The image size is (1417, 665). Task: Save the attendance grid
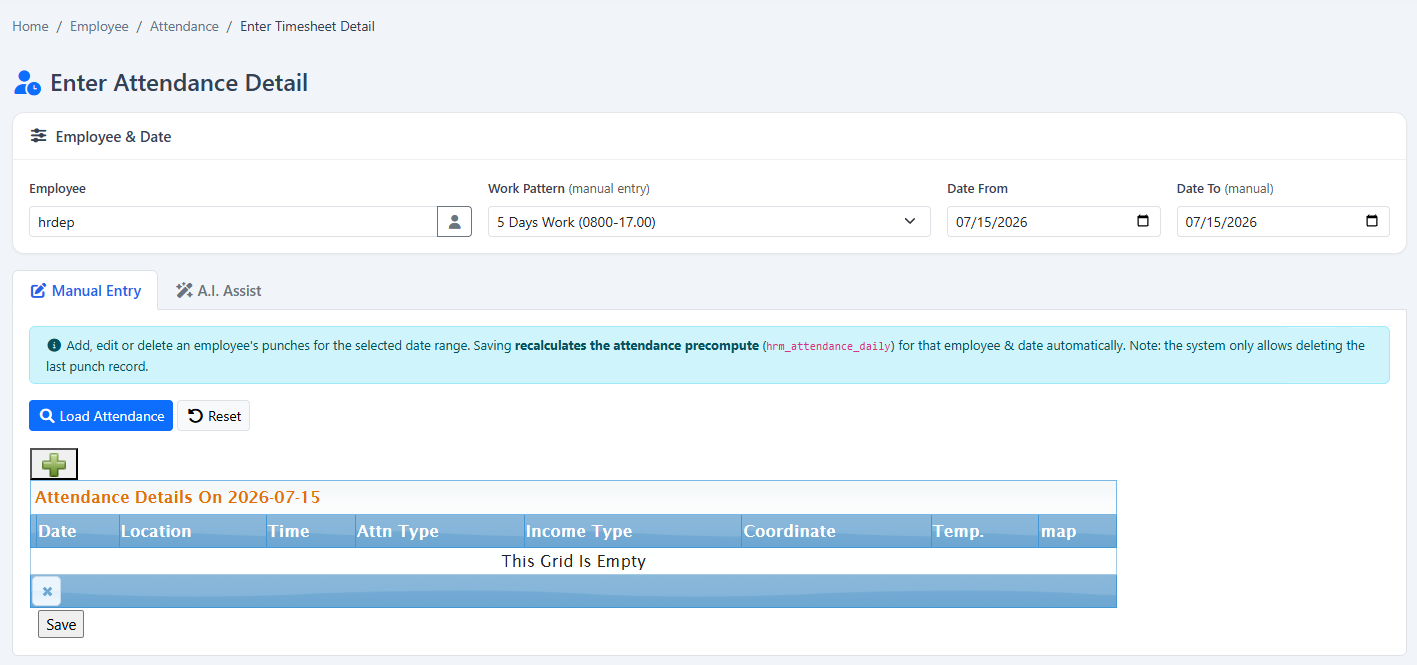click(61, 624)
